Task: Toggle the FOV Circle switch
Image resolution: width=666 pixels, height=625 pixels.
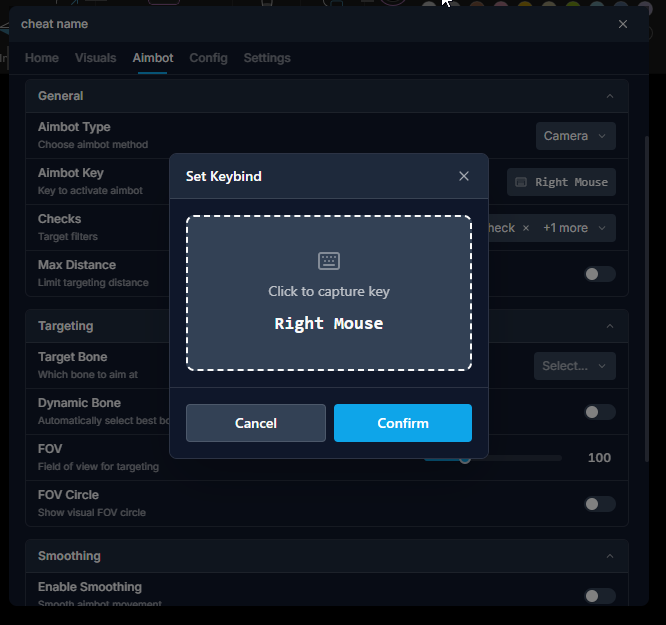Action: (599, 504)
